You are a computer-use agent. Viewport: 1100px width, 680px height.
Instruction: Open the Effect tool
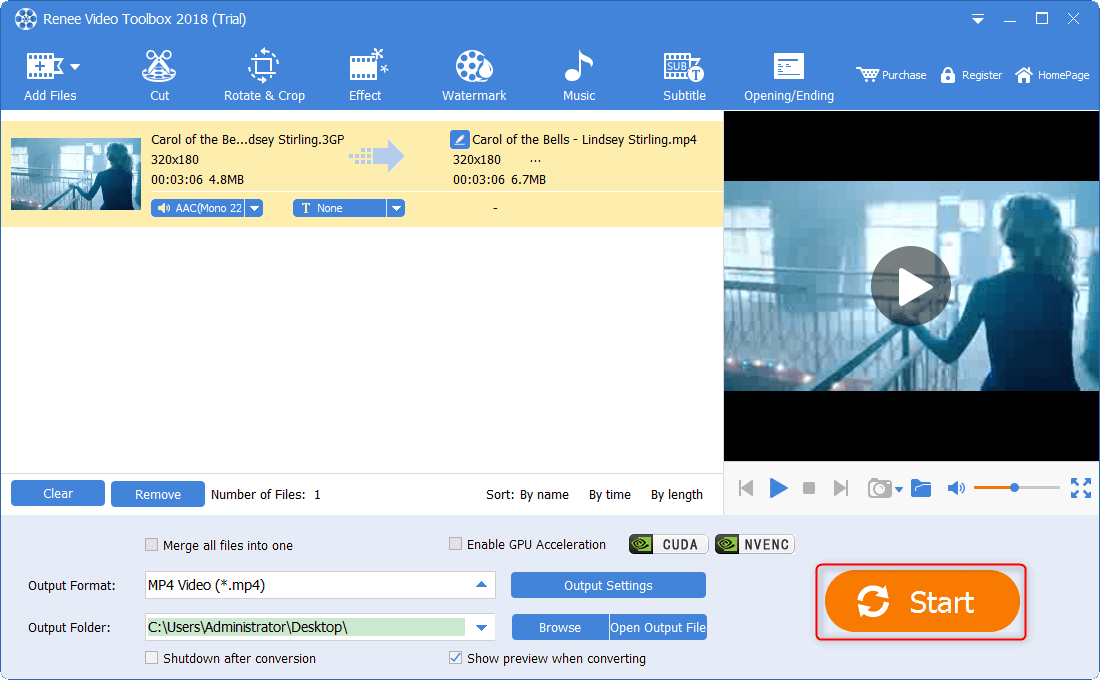tap(365, 76)
